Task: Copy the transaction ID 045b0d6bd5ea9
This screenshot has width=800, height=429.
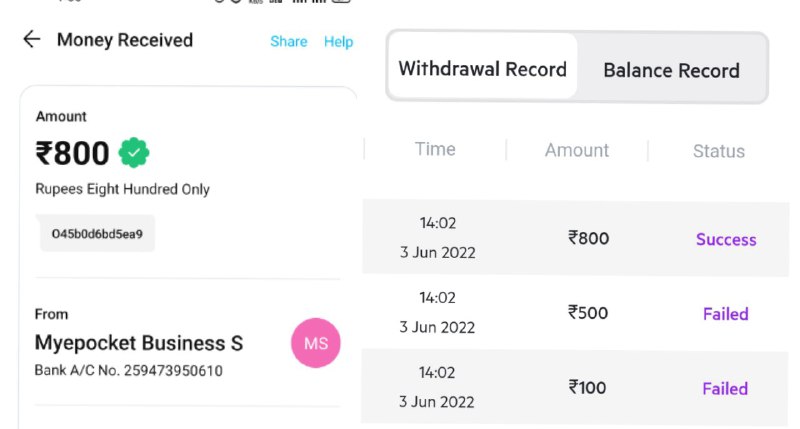Action: pos(97,234)
